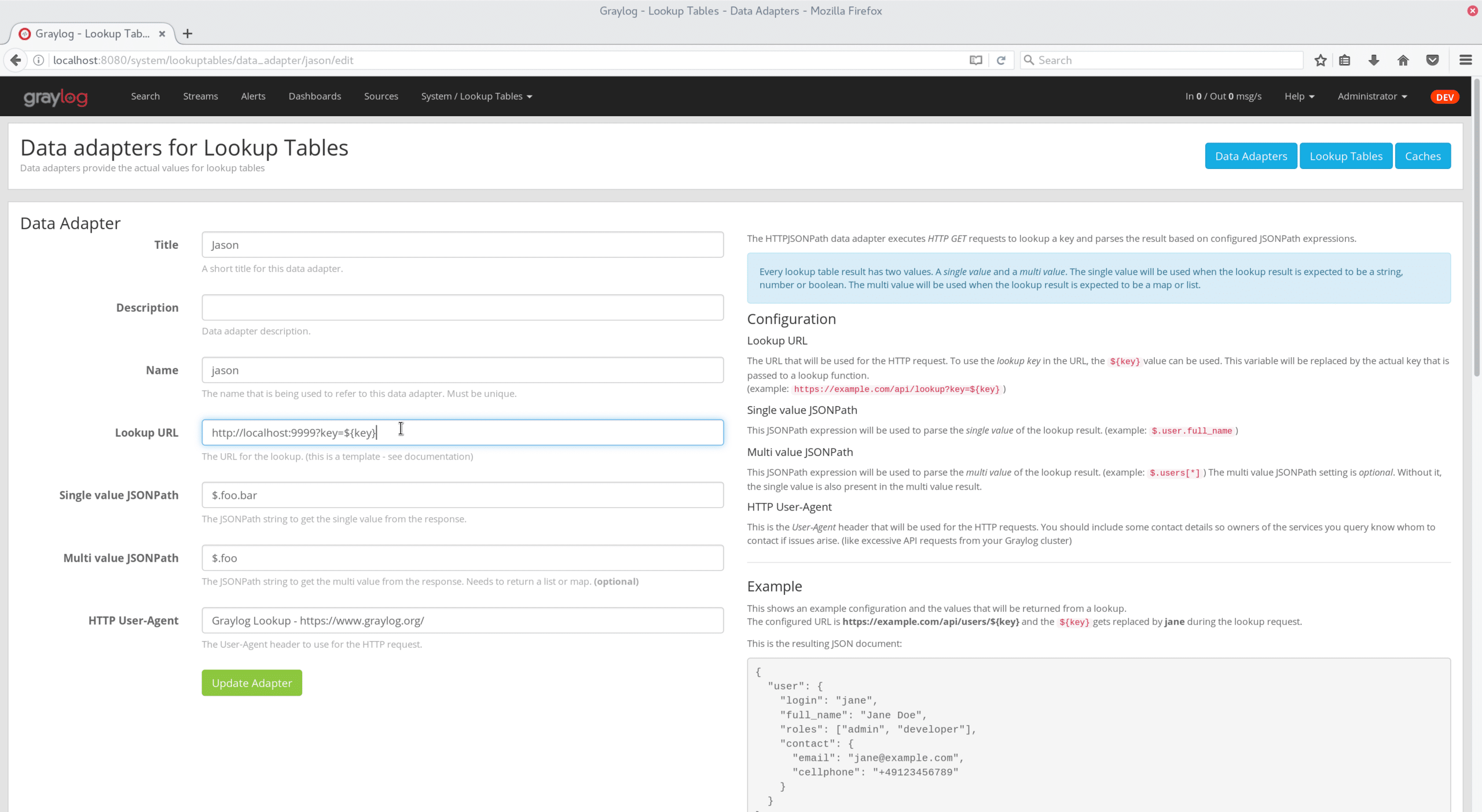The image size is (1482, 812).
Task: Open the downloads arrow icon
Action: (1374, 60)
